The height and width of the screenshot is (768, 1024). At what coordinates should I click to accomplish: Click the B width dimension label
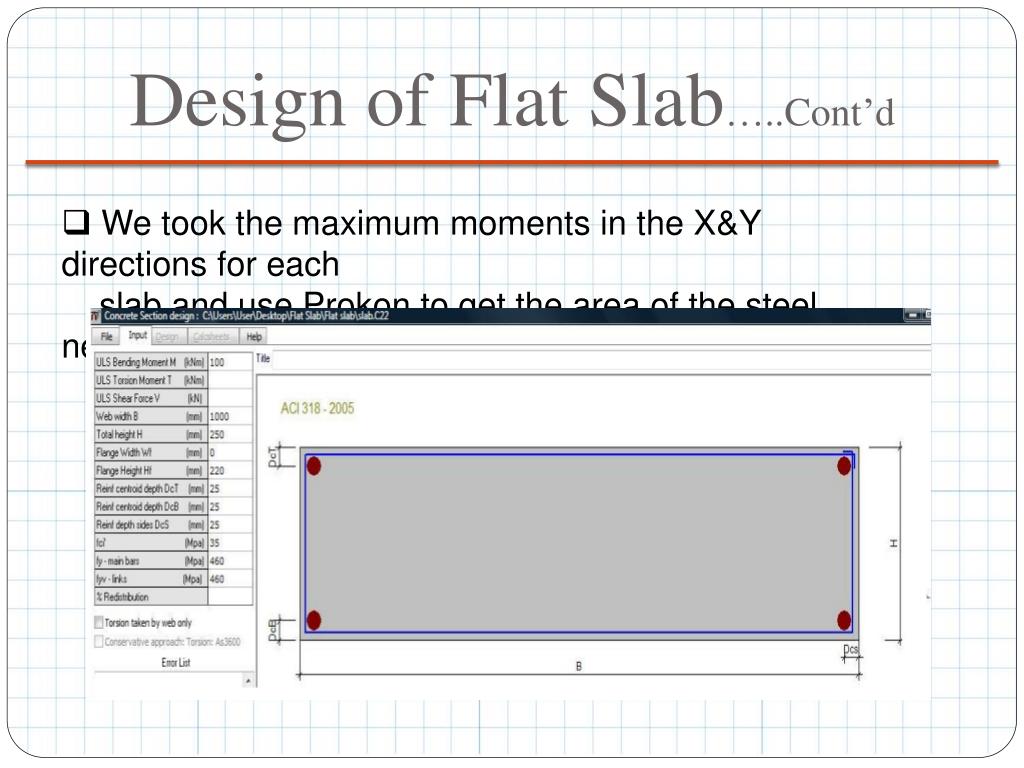point(579,666)
